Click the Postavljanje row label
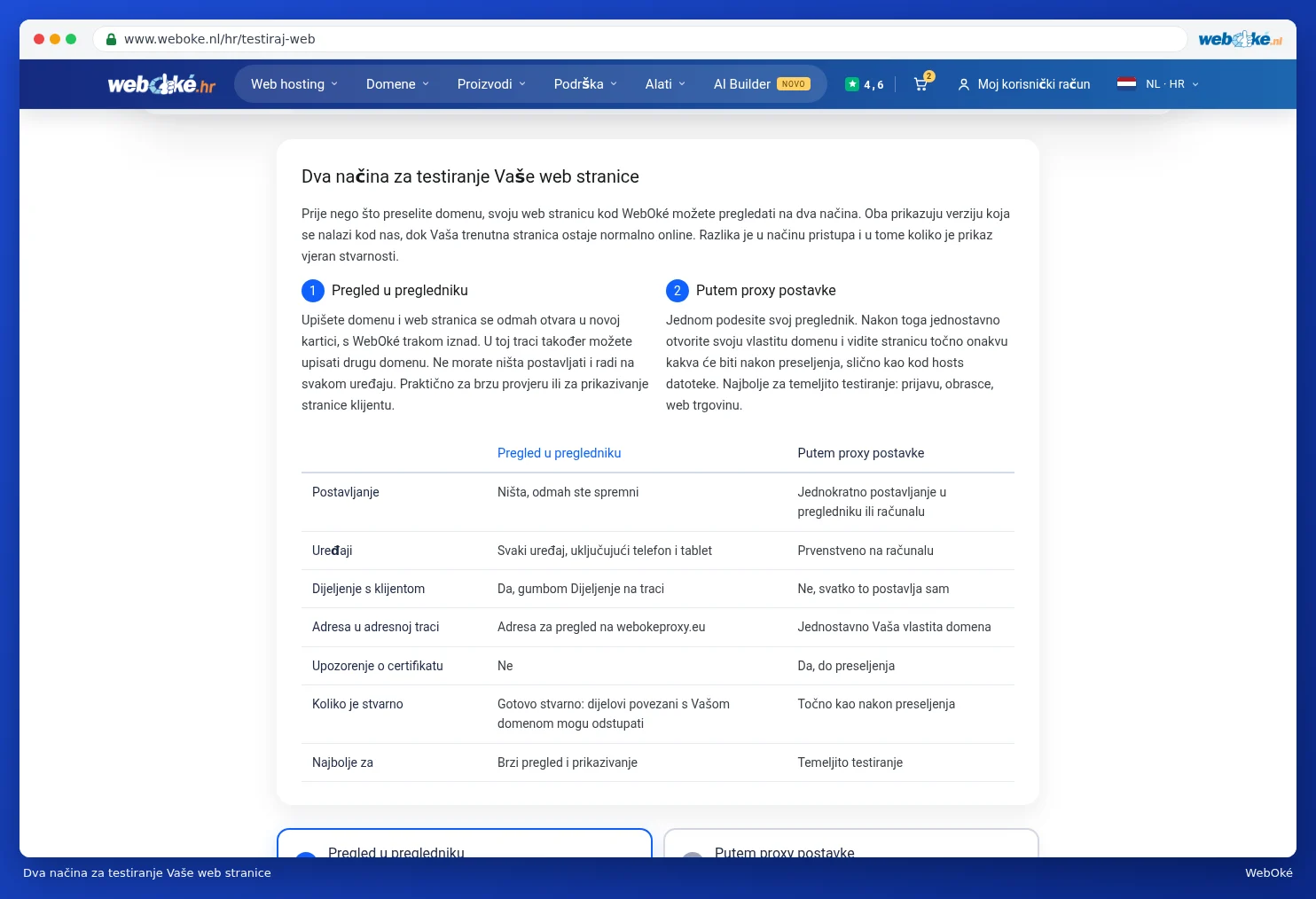The image size is (1316, 899). pyautogui.click(x=346, y=492)
